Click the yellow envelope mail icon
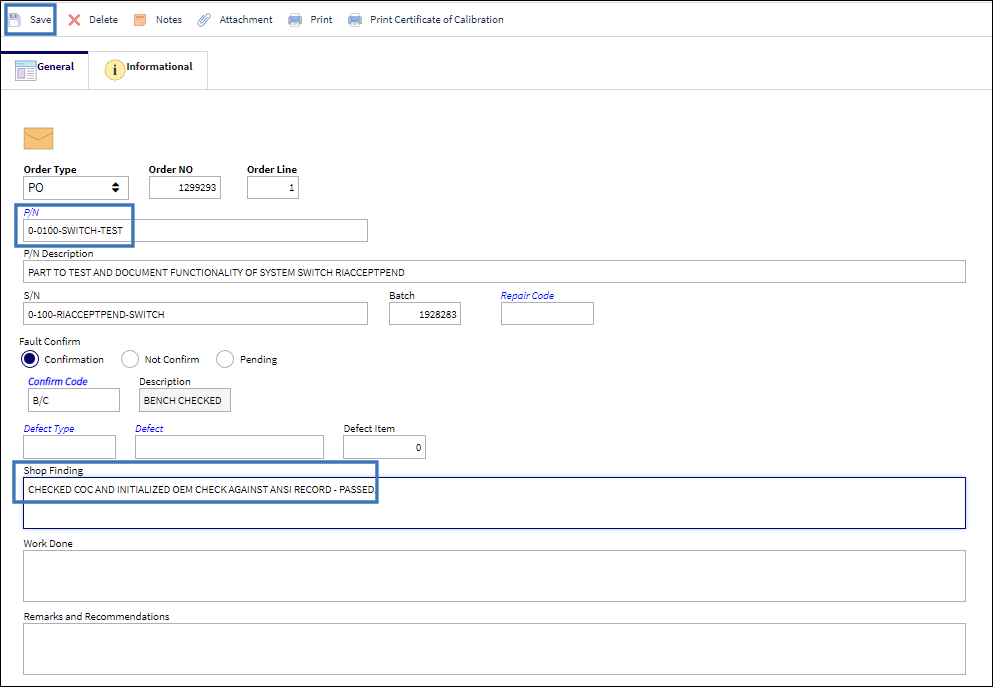993x687 pixels. [x=39, y=139]
